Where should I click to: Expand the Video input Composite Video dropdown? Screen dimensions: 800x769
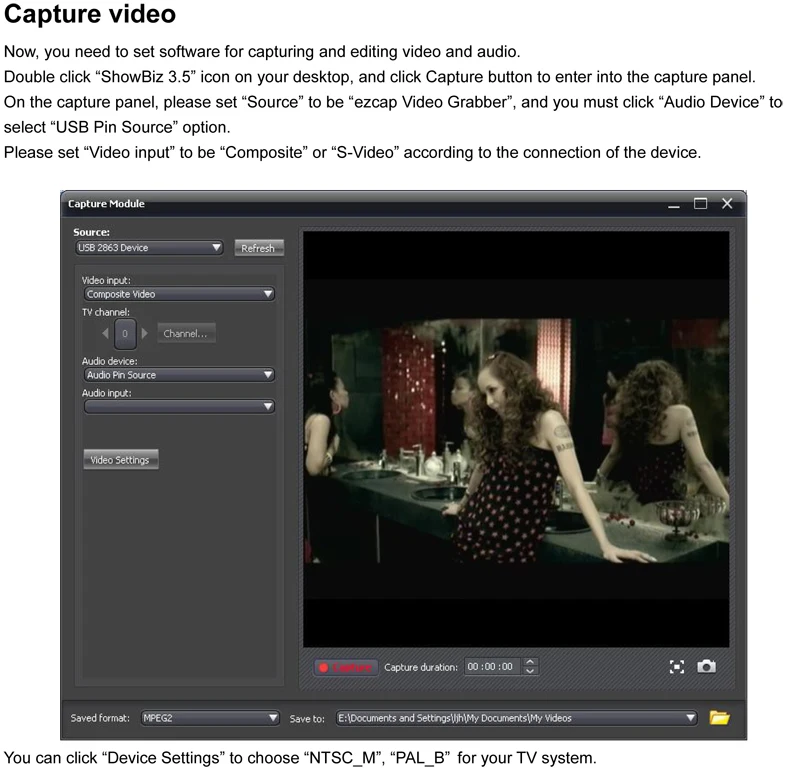(178, 295)
